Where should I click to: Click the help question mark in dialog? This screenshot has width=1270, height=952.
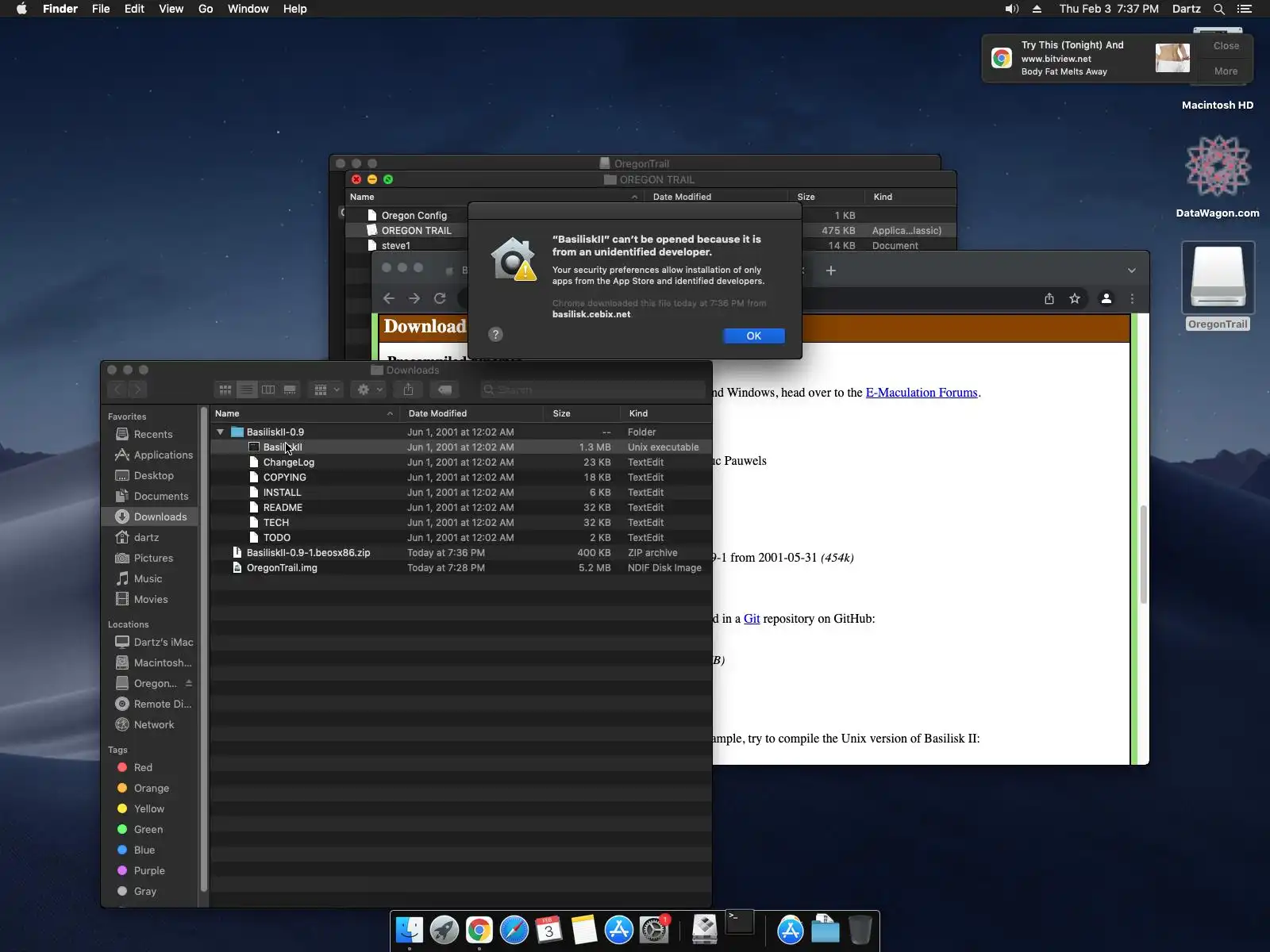coord(495,335)
